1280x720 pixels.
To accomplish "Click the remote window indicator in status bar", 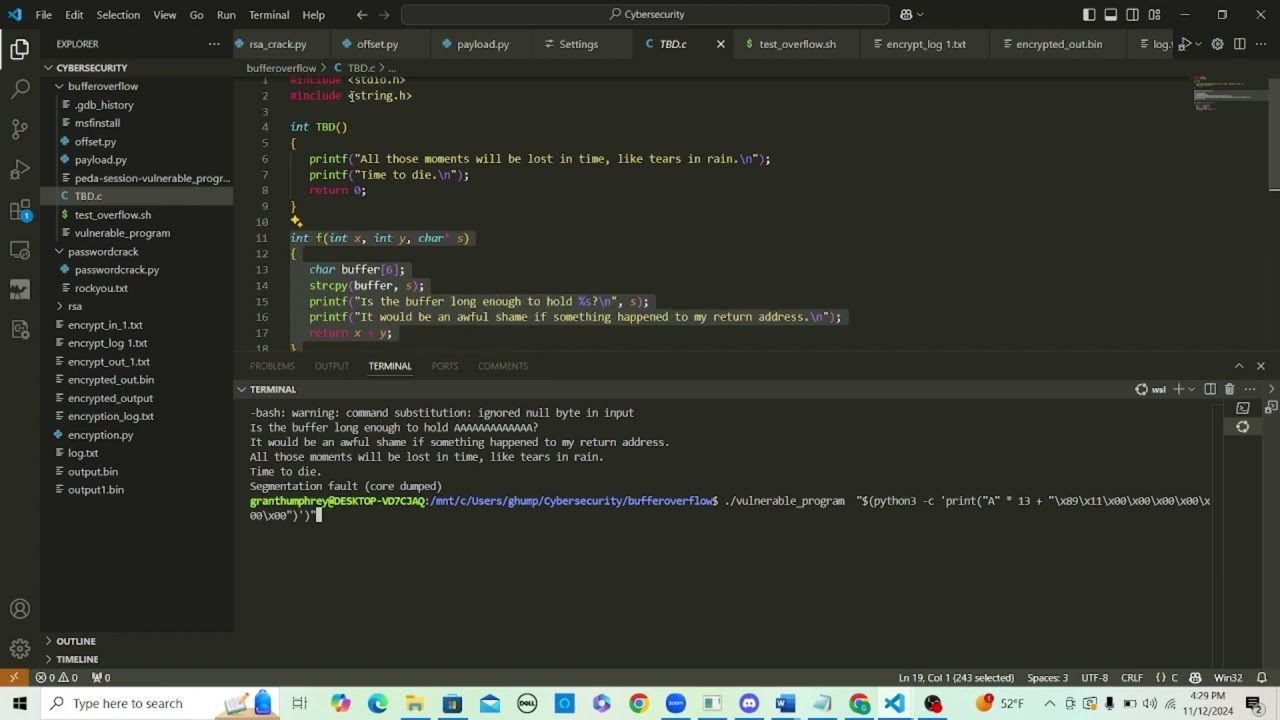I will (15, 677).
